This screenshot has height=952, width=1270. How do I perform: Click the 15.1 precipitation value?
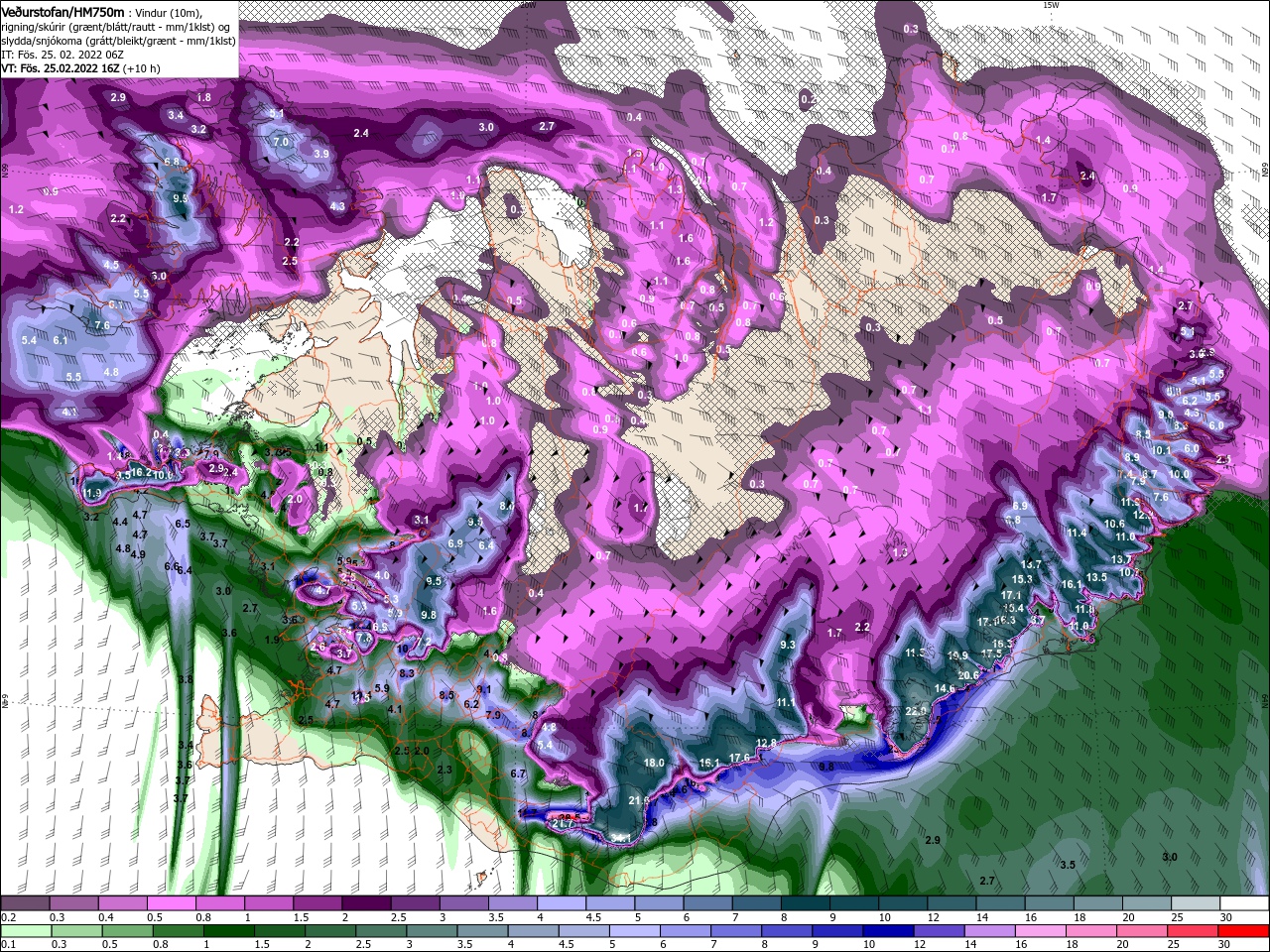709,763
